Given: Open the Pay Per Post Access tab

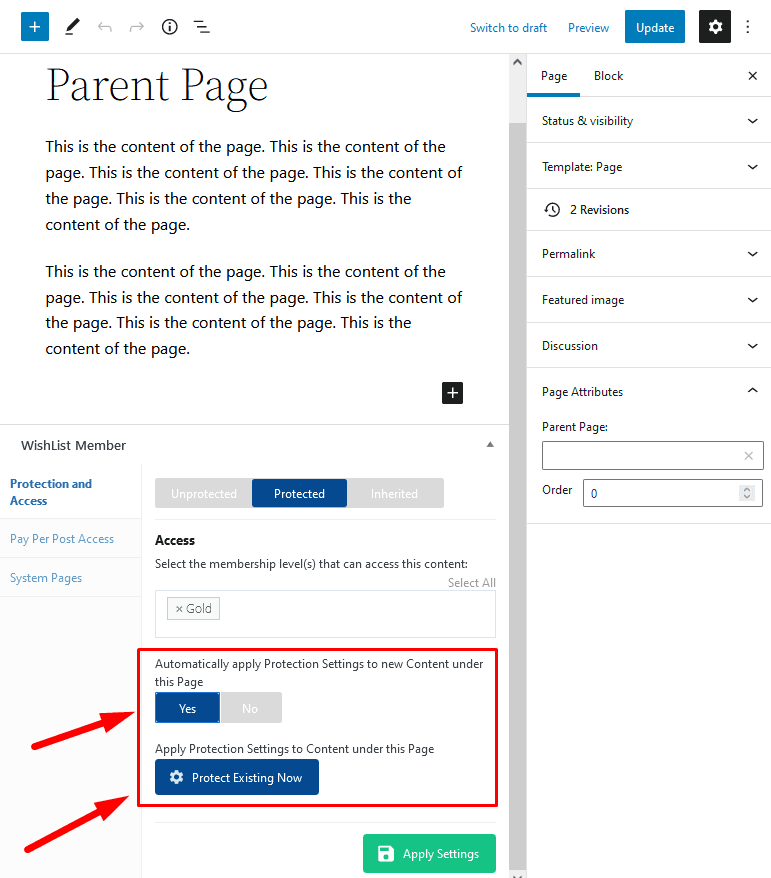Looking at the screenshot, I should pos(62,539).
